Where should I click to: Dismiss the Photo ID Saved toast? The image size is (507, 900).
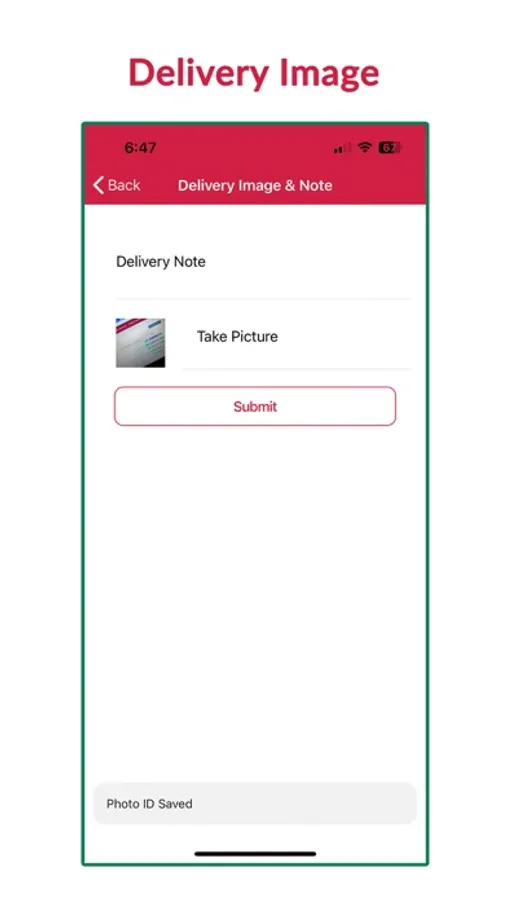255,804
